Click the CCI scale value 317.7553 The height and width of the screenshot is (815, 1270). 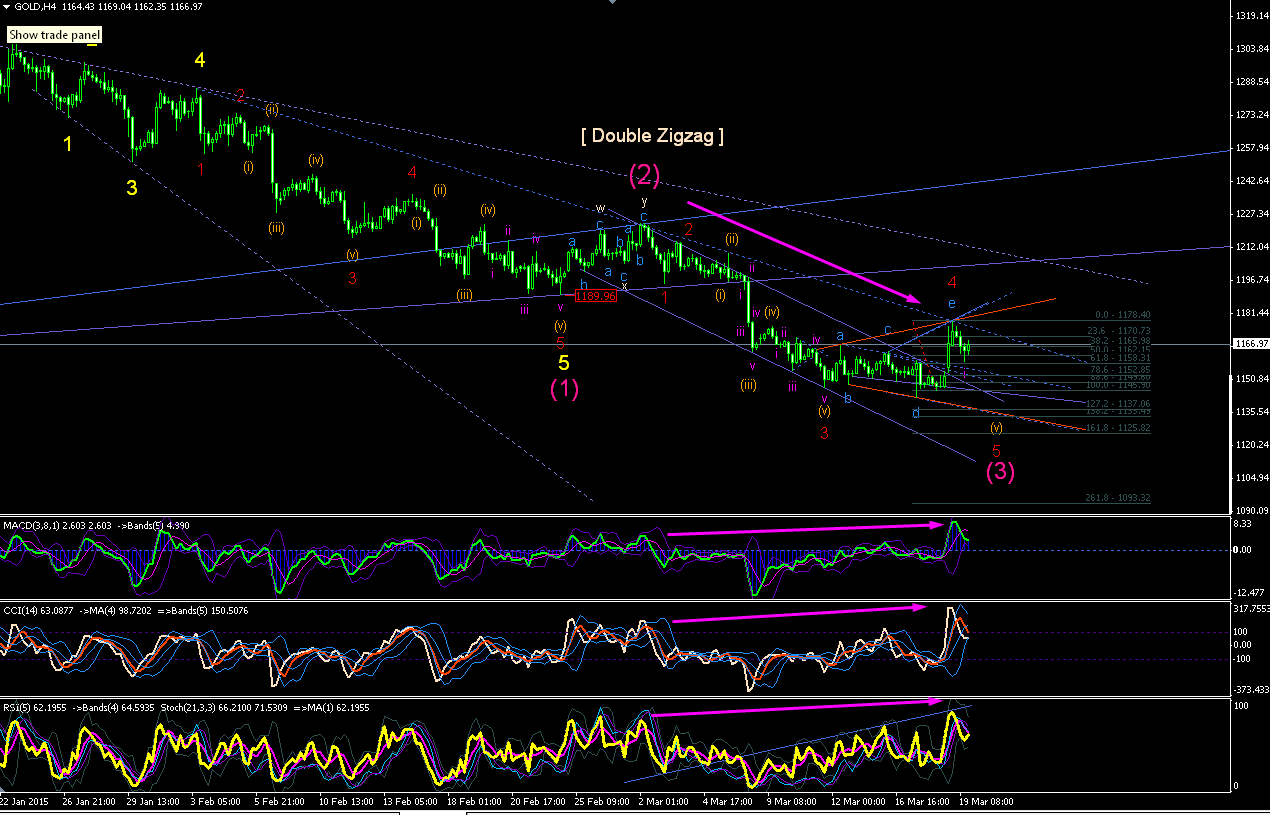[1251, 608]
